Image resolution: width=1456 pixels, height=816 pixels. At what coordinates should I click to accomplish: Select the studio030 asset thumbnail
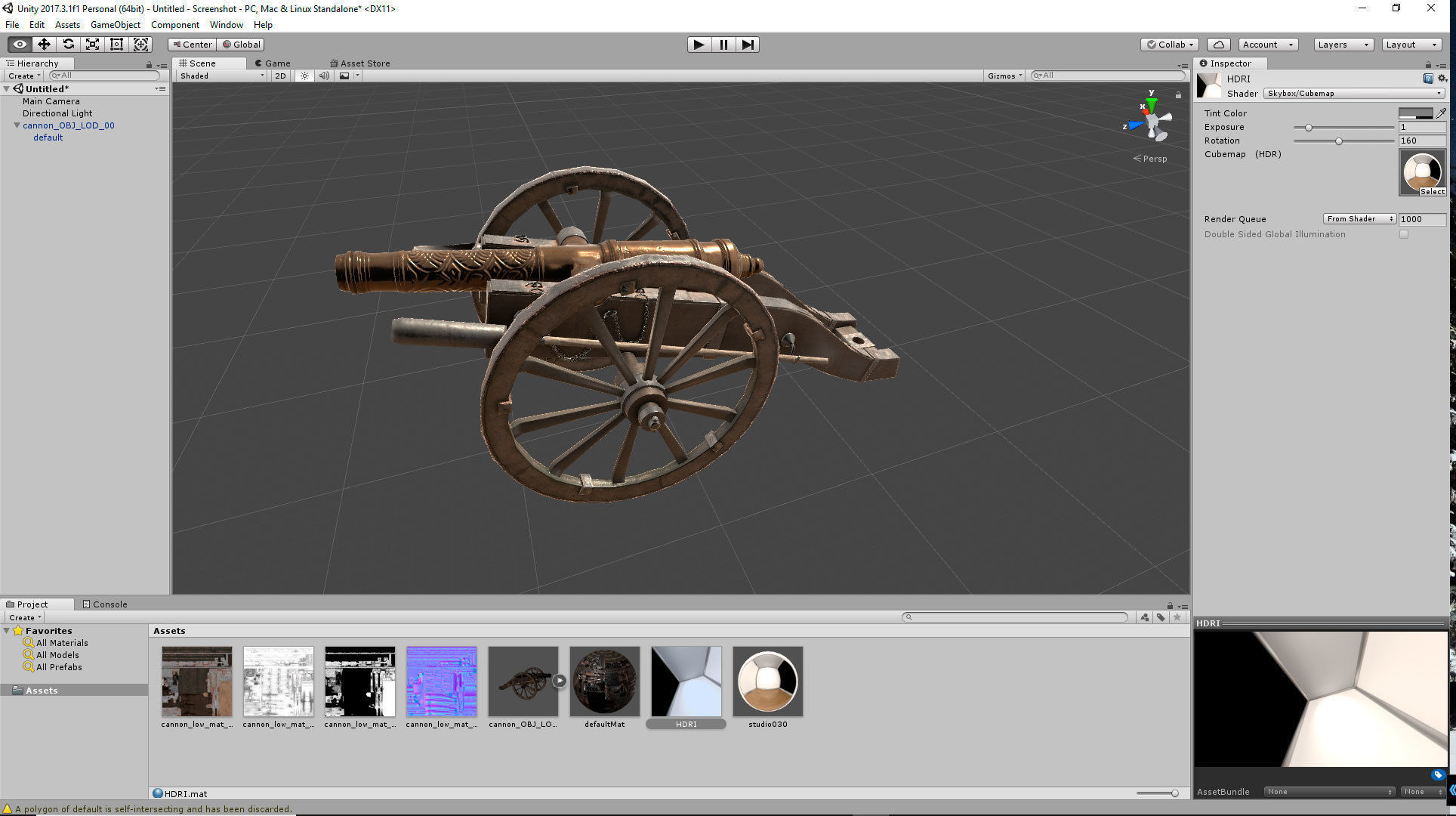[x=767, y=680]
